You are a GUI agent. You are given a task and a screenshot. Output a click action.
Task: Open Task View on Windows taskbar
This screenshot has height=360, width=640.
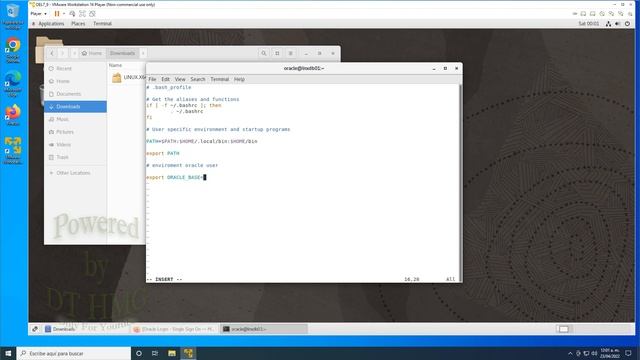pos(155,353)
